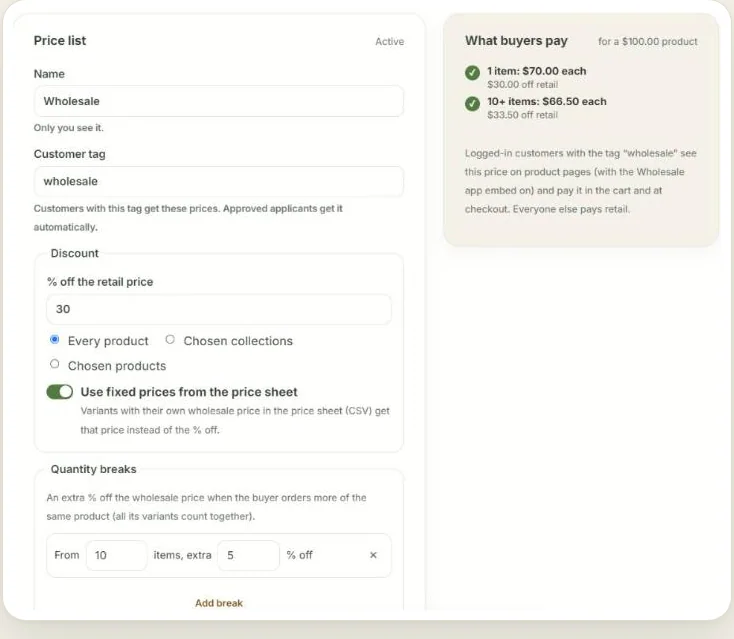
Task: Select the Chosen collections radio option
Action: pos(170,339)
